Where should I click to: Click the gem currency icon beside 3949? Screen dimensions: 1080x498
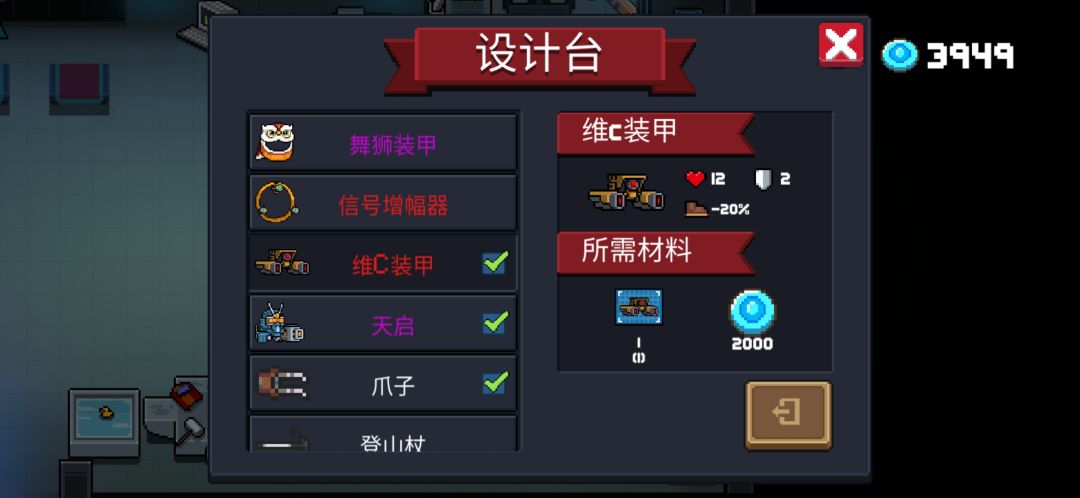(900, 54)
